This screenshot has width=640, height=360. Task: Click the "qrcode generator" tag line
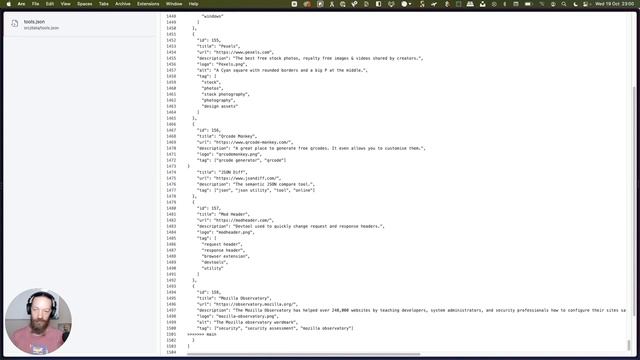pos(241,160)
